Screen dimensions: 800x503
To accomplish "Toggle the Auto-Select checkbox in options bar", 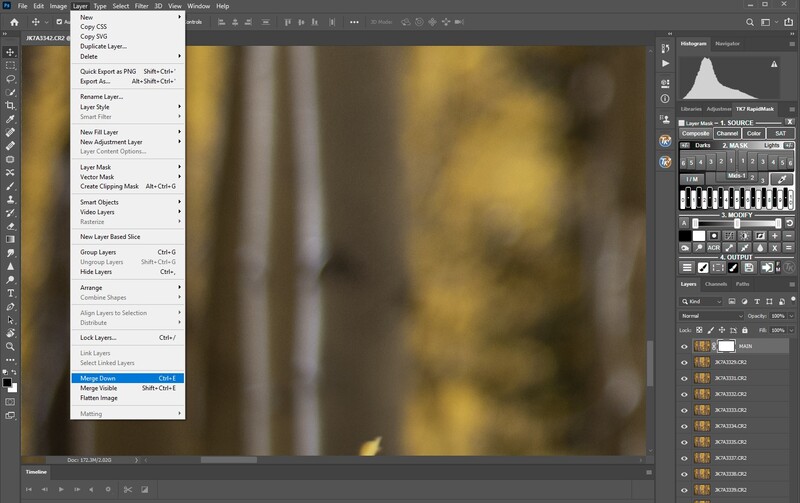I will click(59, 22).
